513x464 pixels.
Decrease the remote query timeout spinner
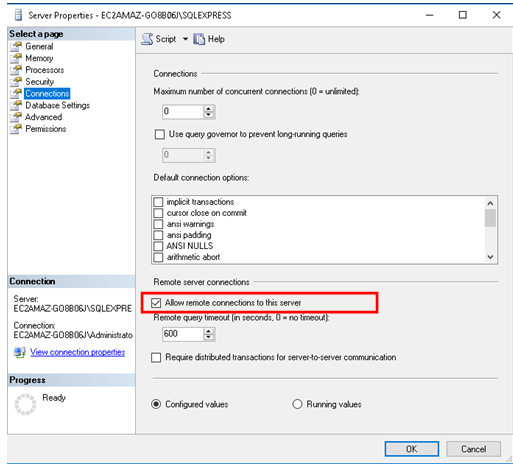[x=209, y=337]
